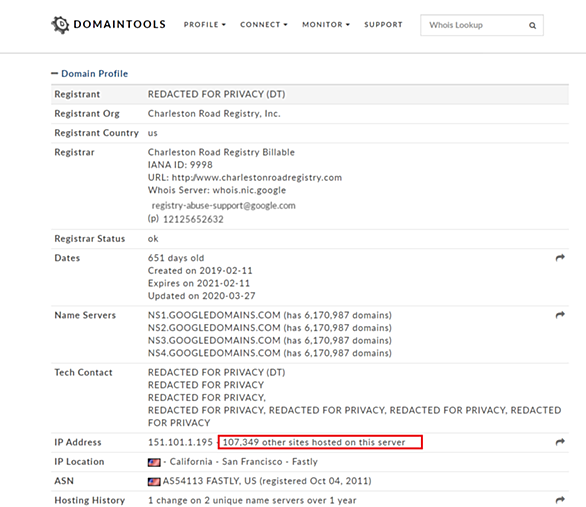This screenshot has height=507, width=586.
Task: Click the share arrow in the IP Address row
Action: point(560,442)
